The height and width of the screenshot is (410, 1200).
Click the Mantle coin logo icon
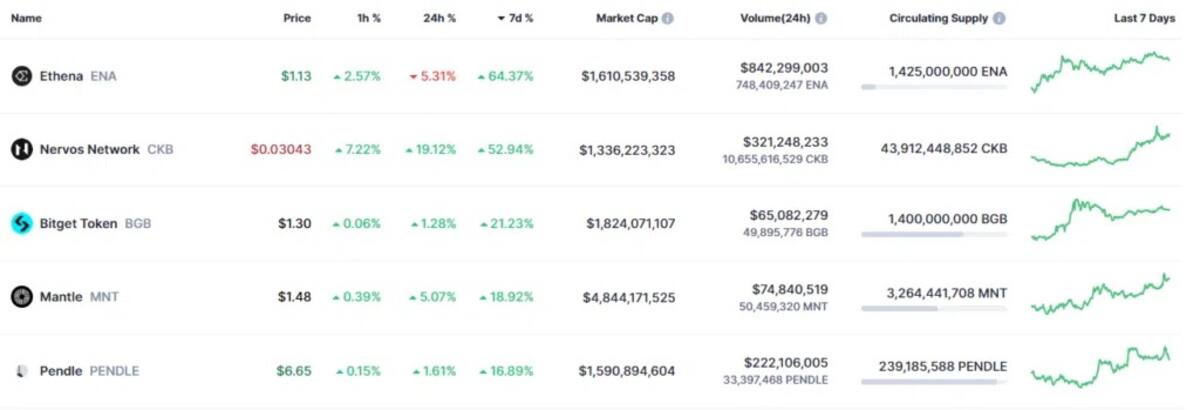pos(21,297)
